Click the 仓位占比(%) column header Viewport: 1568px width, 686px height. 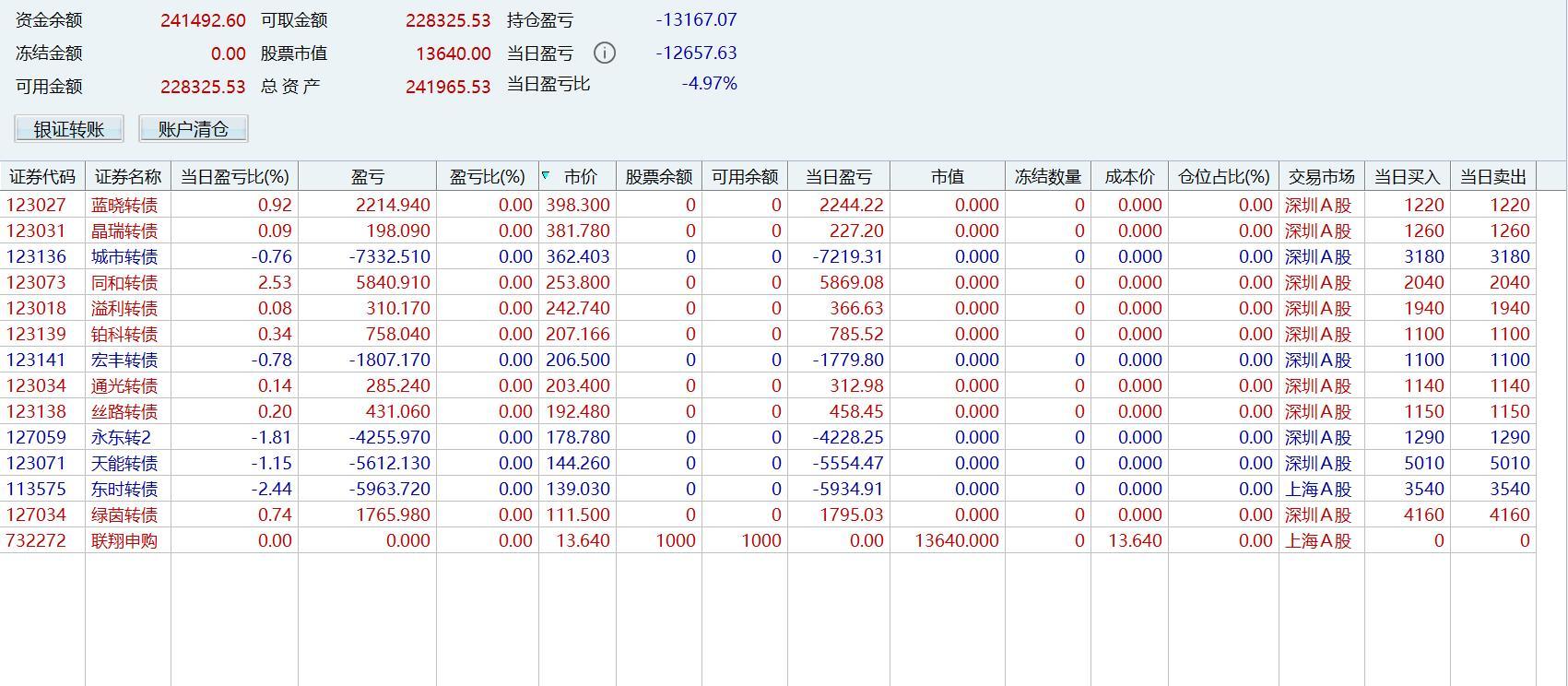1223,176
